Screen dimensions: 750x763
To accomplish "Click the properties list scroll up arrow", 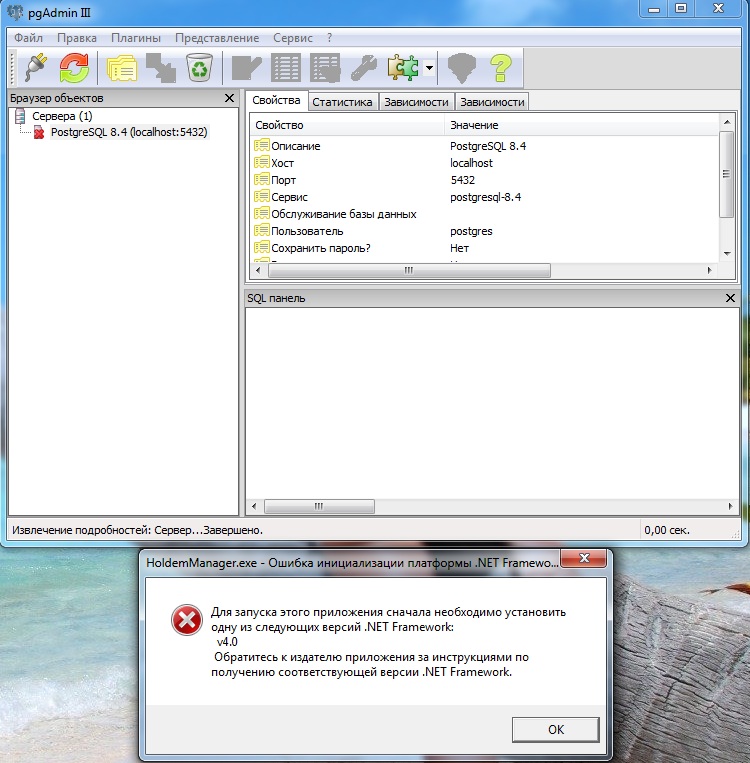I will tap(727, 122).
